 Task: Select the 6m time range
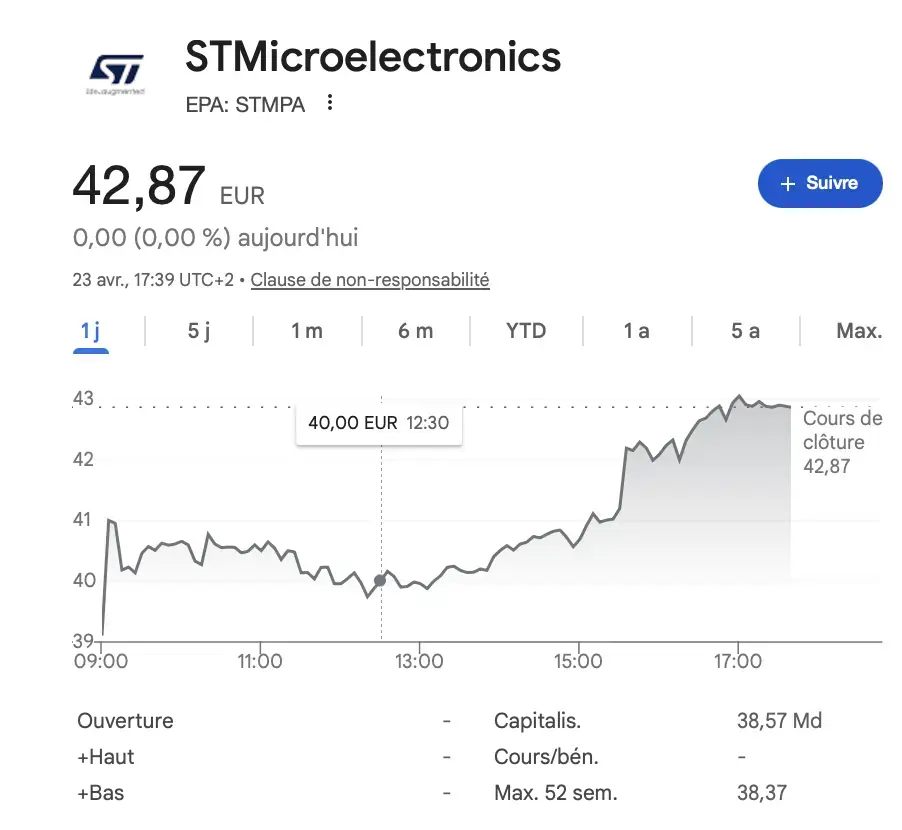tap(416, 330)
